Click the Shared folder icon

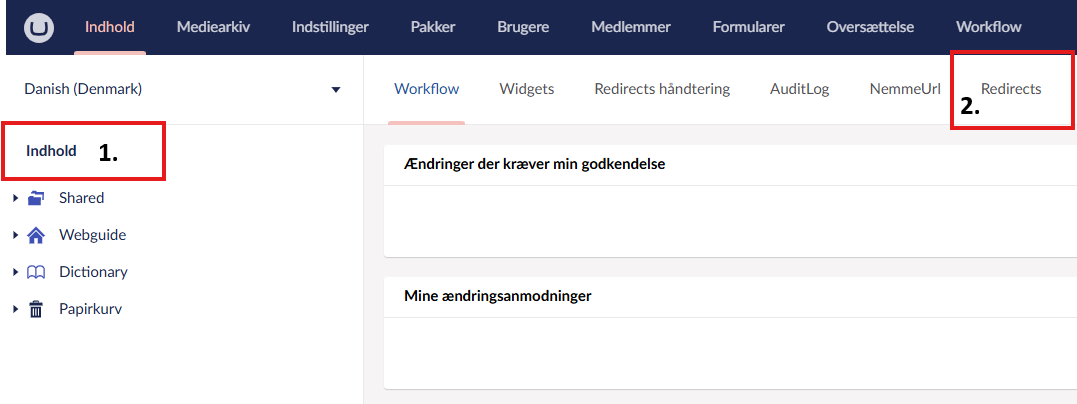(36, 198)
